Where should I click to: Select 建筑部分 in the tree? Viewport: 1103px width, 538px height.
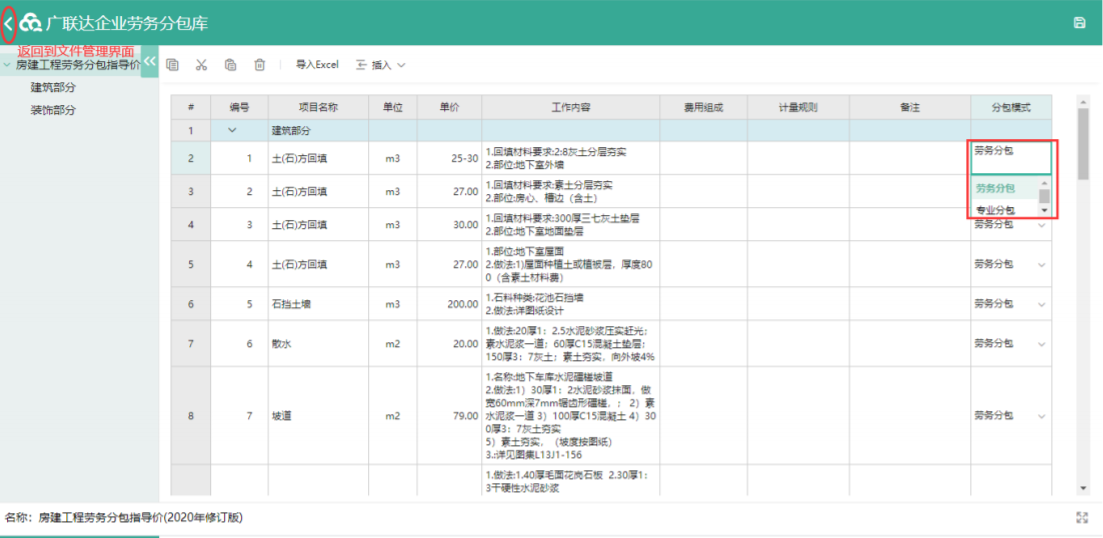point(53,88)
